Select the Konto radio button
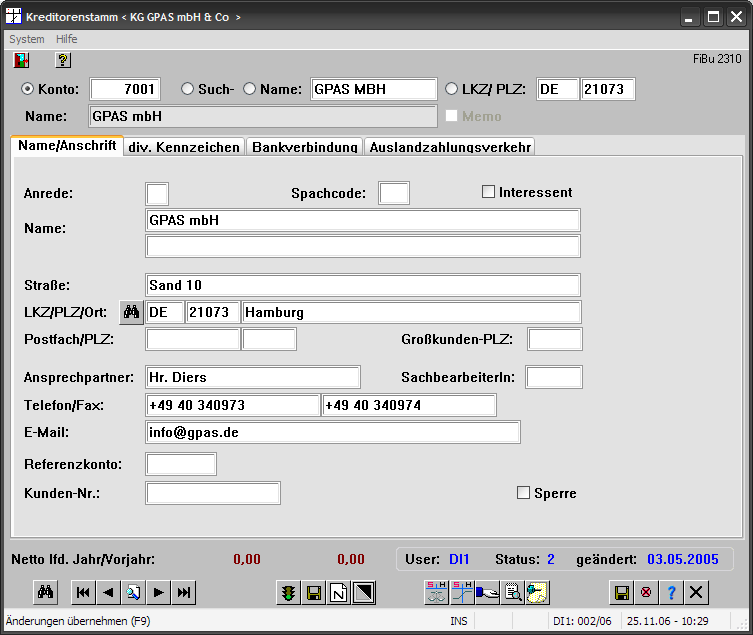This screenshot has height=635, width=753. (x=28, y=89)
